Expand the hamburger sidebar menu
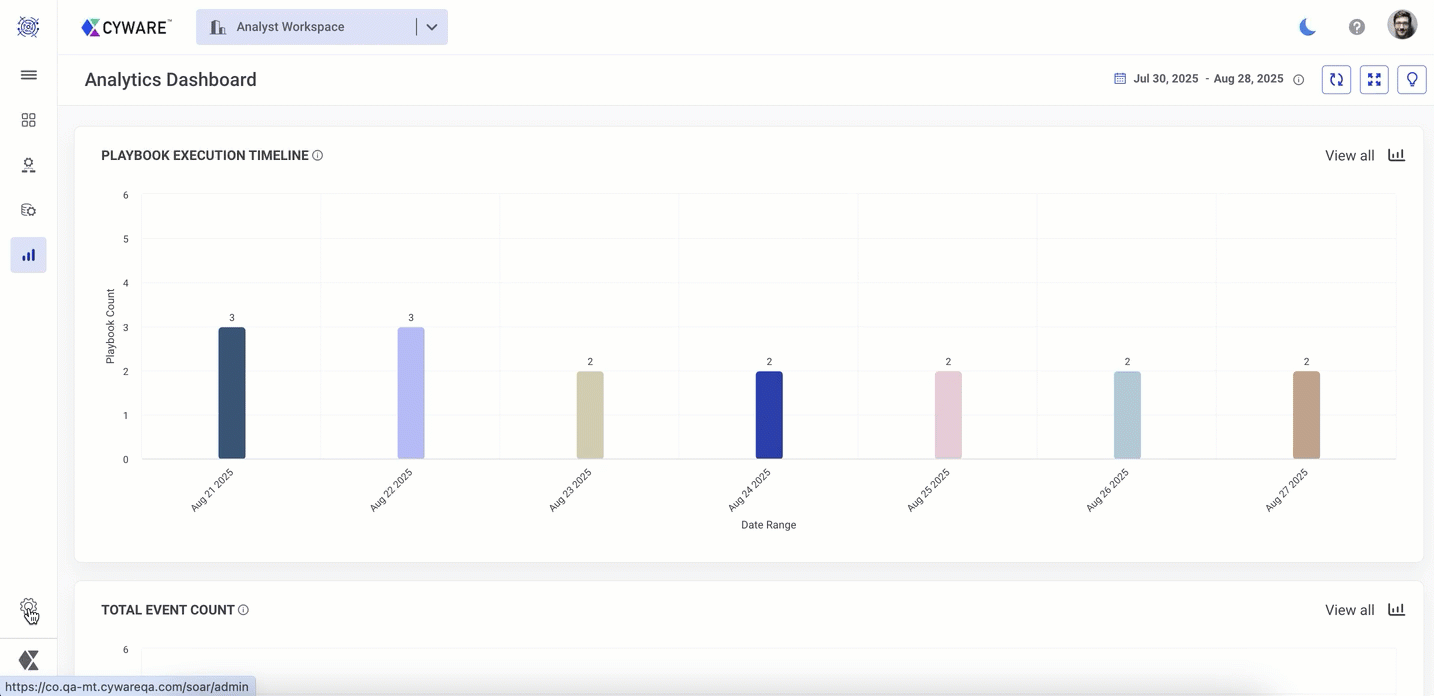The width and height of the screenshot is (1434, 696). 29,75
